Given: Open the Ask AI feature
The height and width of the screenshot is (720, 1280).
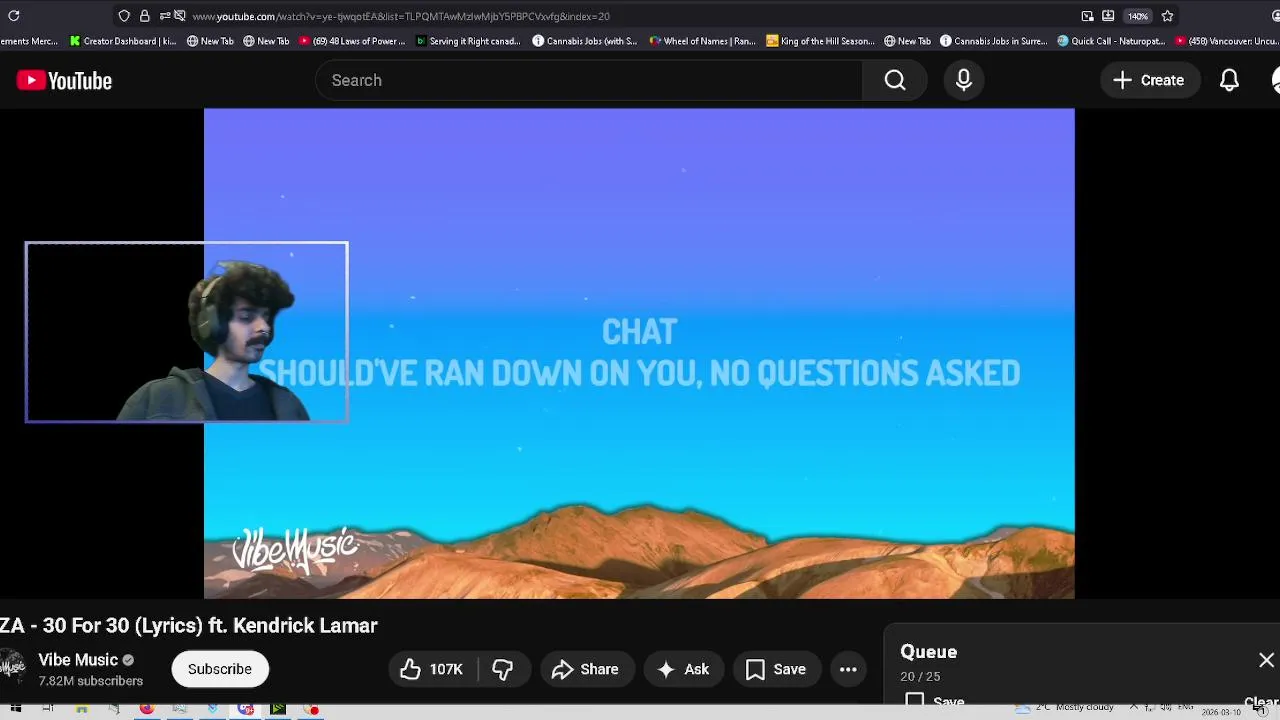Looking at the screenshot, I should [x=683, y=670].
